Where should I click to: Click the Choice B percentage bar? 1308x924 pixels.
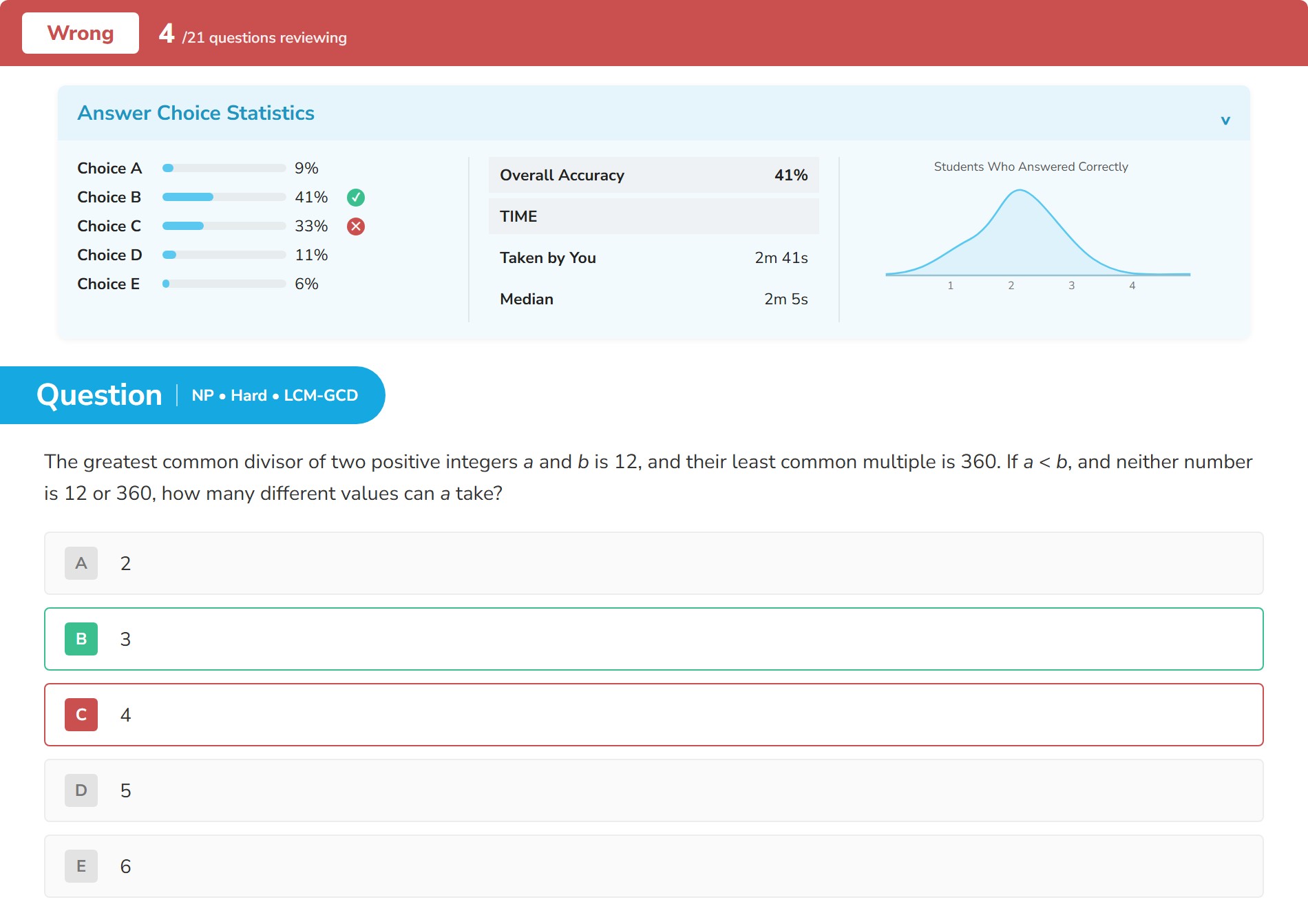point(224,197)
